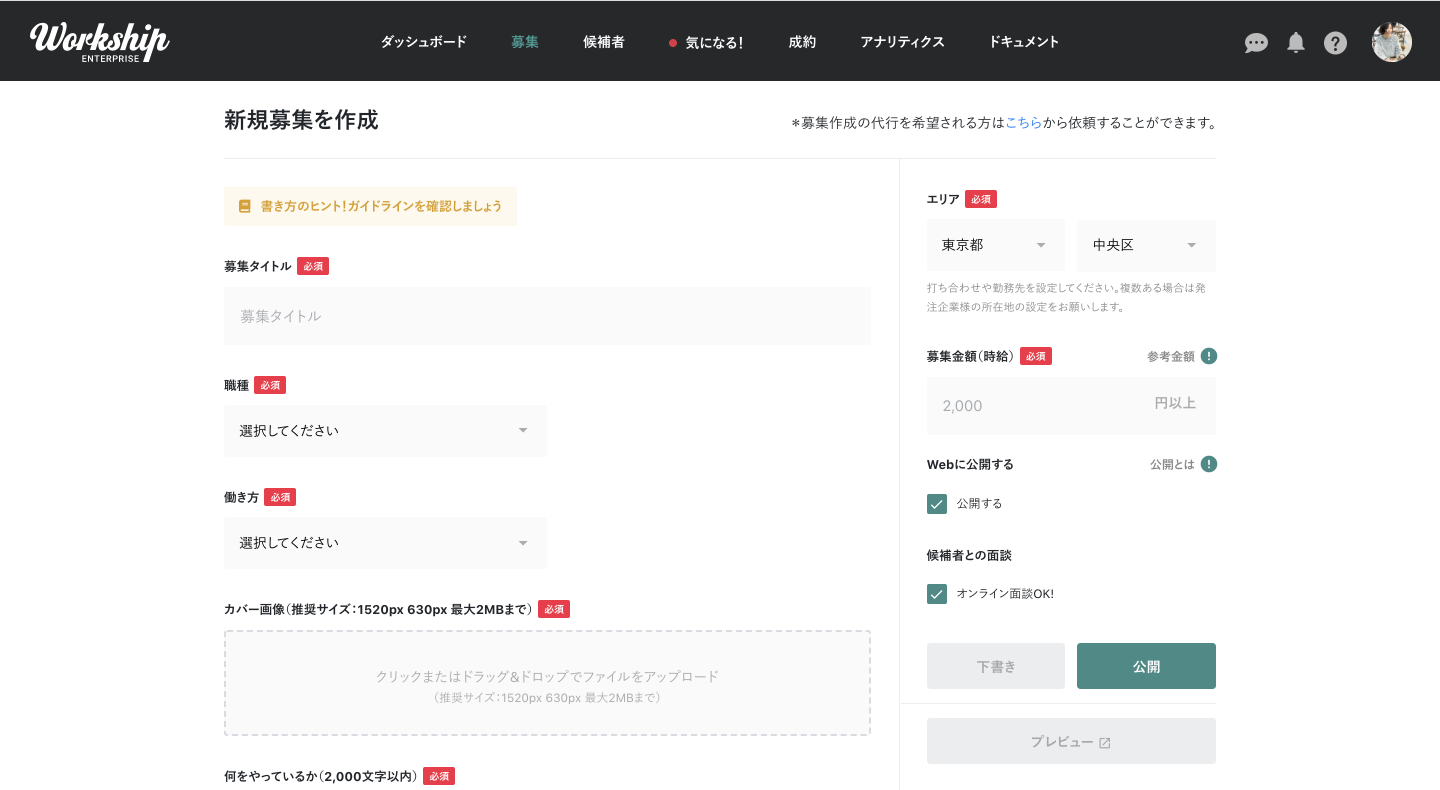The width and height of the screenshot is (1440, 790).
Task: Follow the こちら link for proxy request
Action: (x=1023, y=123)
